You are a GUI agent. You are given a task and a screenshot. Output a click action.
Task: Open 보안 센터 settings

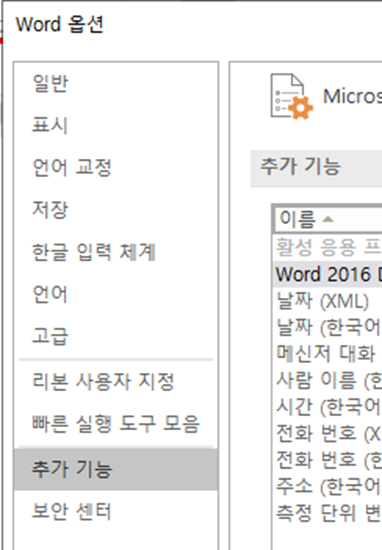coord(116,511)
